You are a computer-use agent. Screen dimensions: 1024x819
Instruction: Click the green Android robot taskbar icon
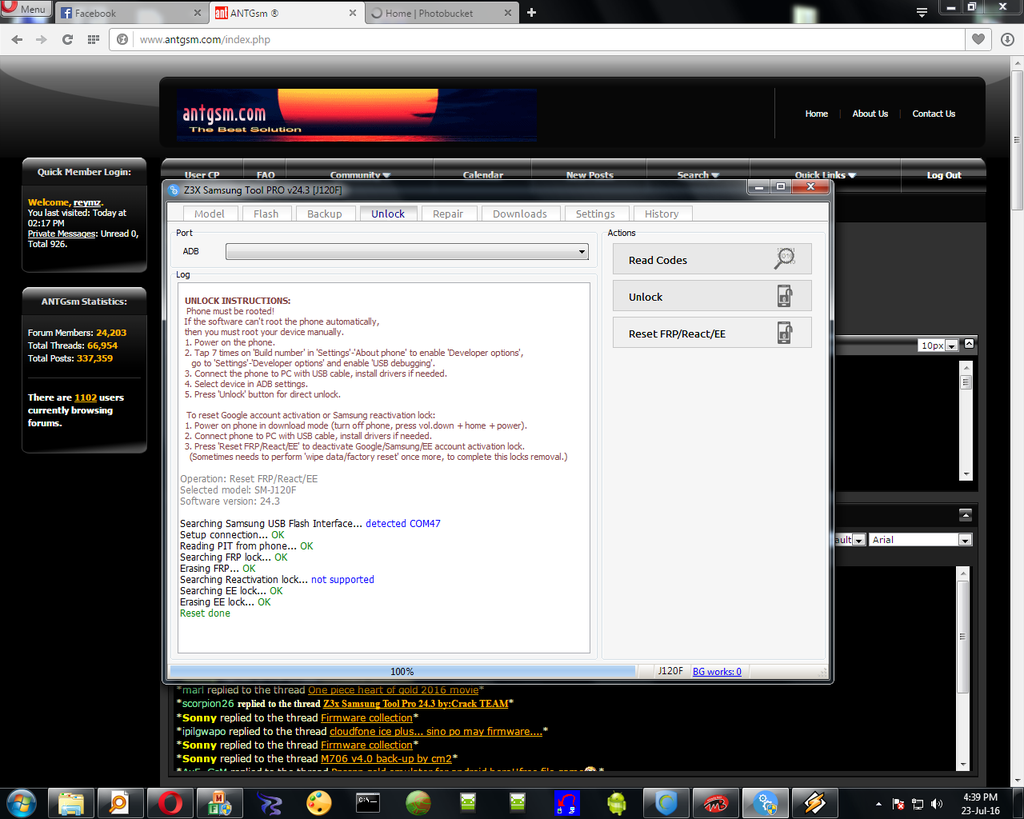point(616,803)
